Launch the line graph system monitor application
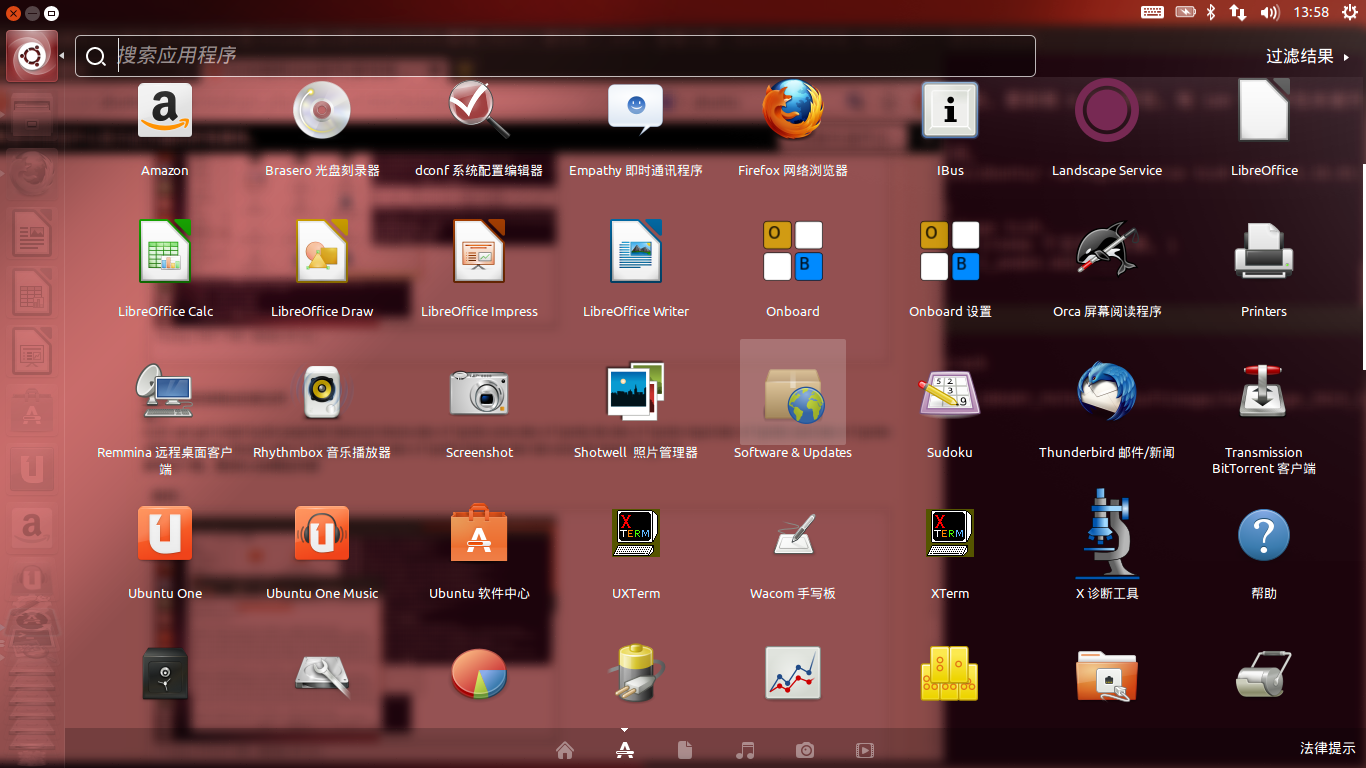 pos(793,673)
